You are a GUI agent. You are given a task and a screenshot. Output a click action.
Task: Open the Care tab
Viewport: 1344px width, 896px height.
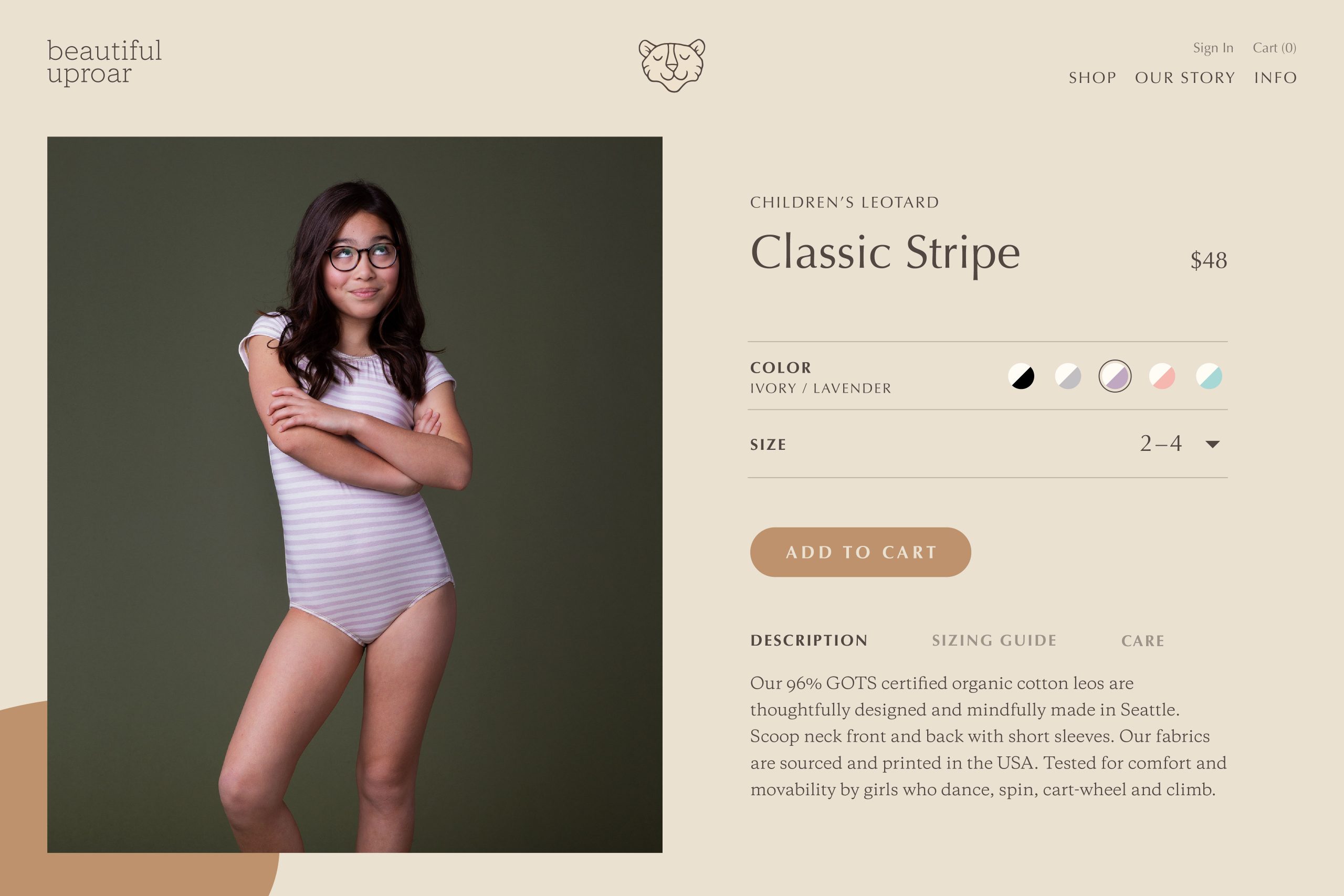click(1143, 641)
